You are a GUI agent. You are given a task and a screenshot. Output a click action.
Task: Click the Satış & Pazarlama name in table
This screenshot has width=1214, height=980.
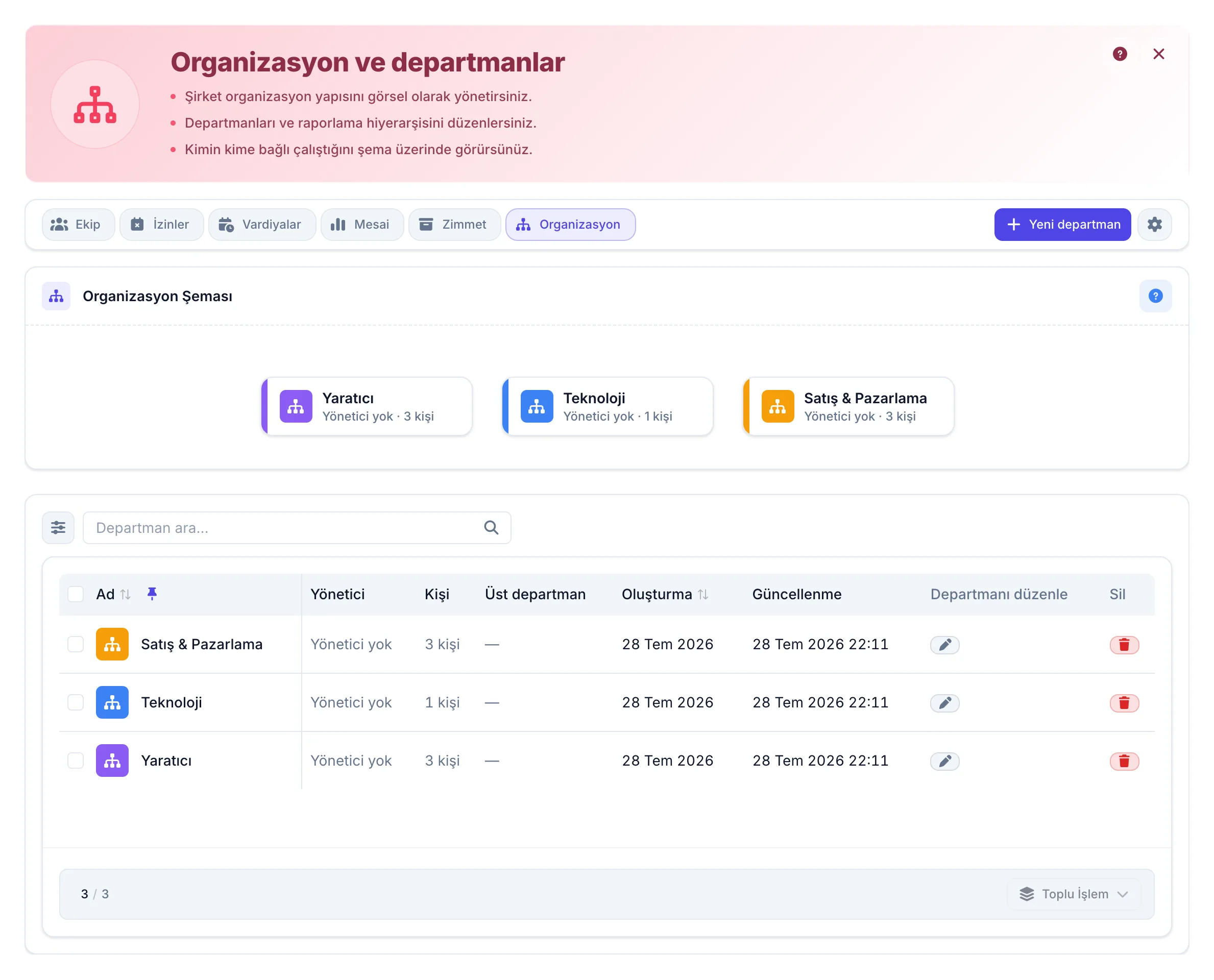(x=202, y=644)
